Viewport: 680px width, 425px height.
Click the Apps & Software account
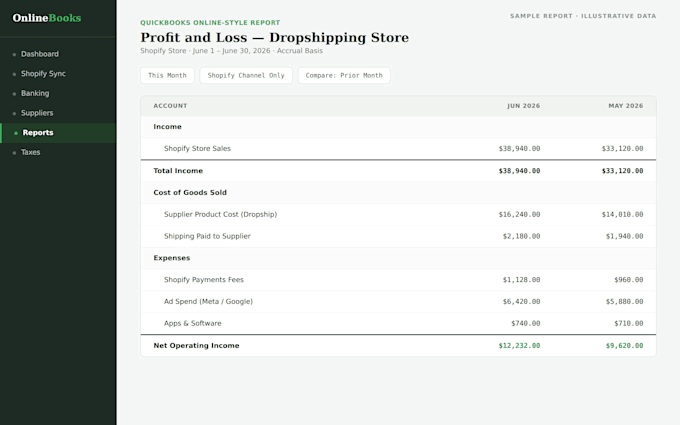[x=193, y=324]
